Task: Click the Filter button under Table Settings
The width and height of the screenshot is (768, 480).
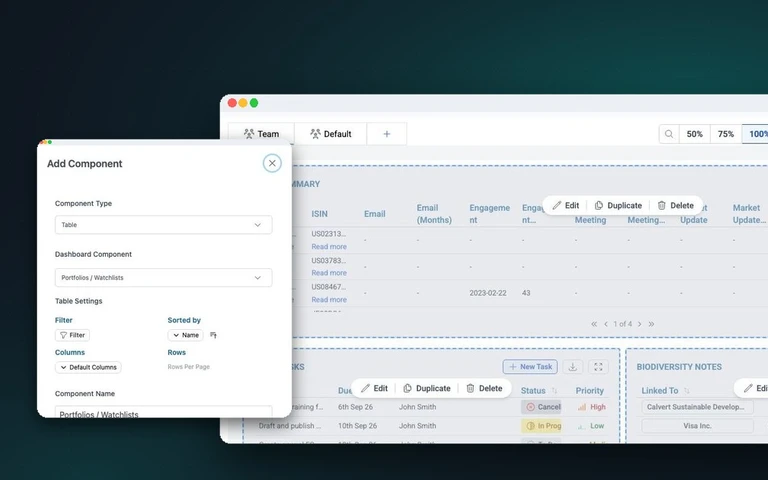Action: coord(72,335)
